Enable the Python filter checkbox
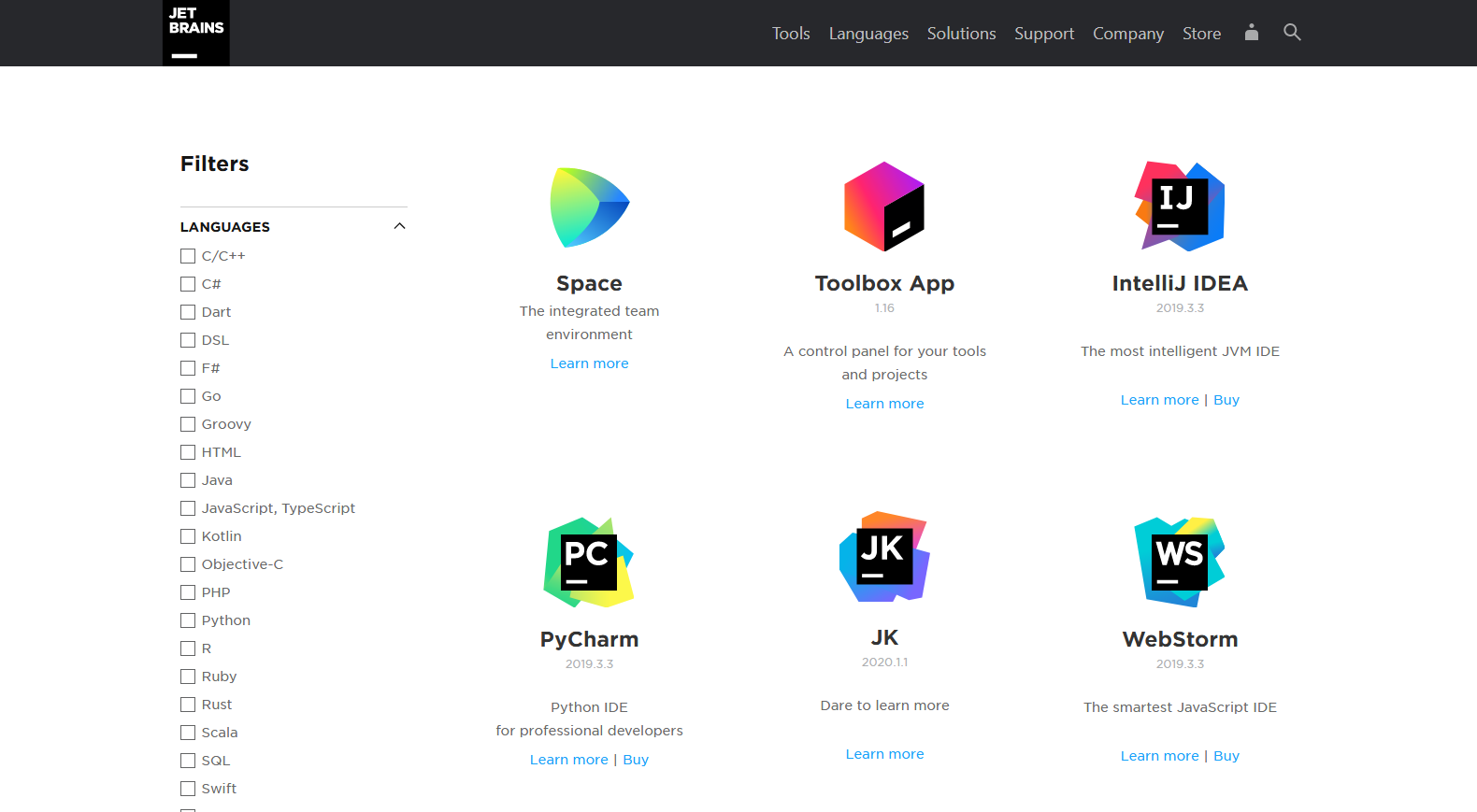Viewport: 1477px width, 812px height. coord(188,620)
